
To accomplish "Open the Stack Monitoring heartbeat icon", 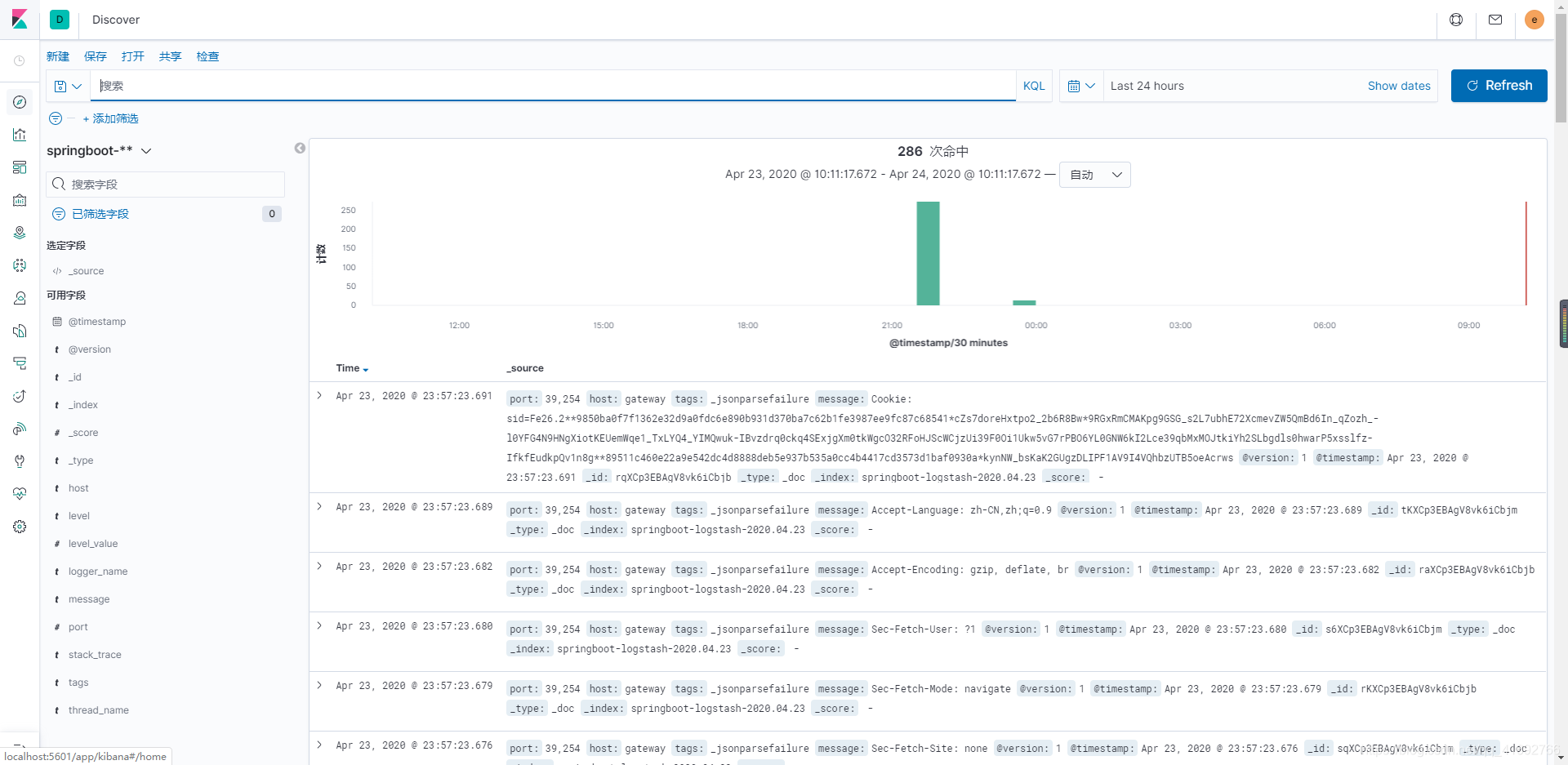I will [x=20, y=494].
